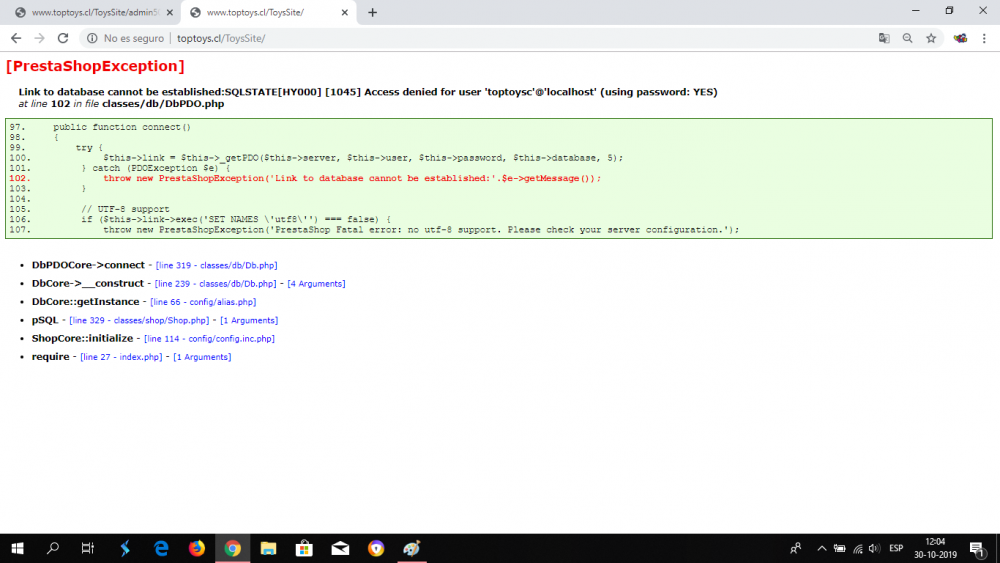Go back using the browser back arrow
This screenshot has height=563, width=1000.
coord(16,38)
